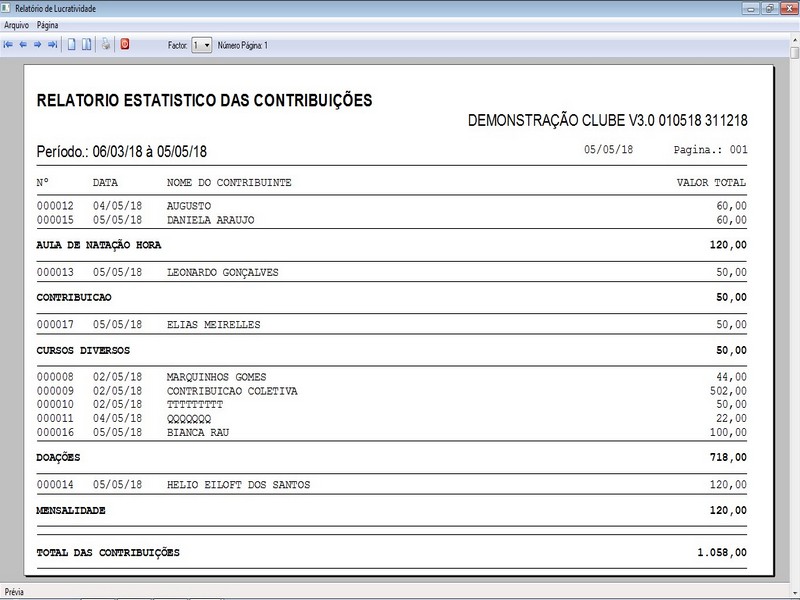
Task: Click the 502,00 value
Action: [x=728, y=391]
